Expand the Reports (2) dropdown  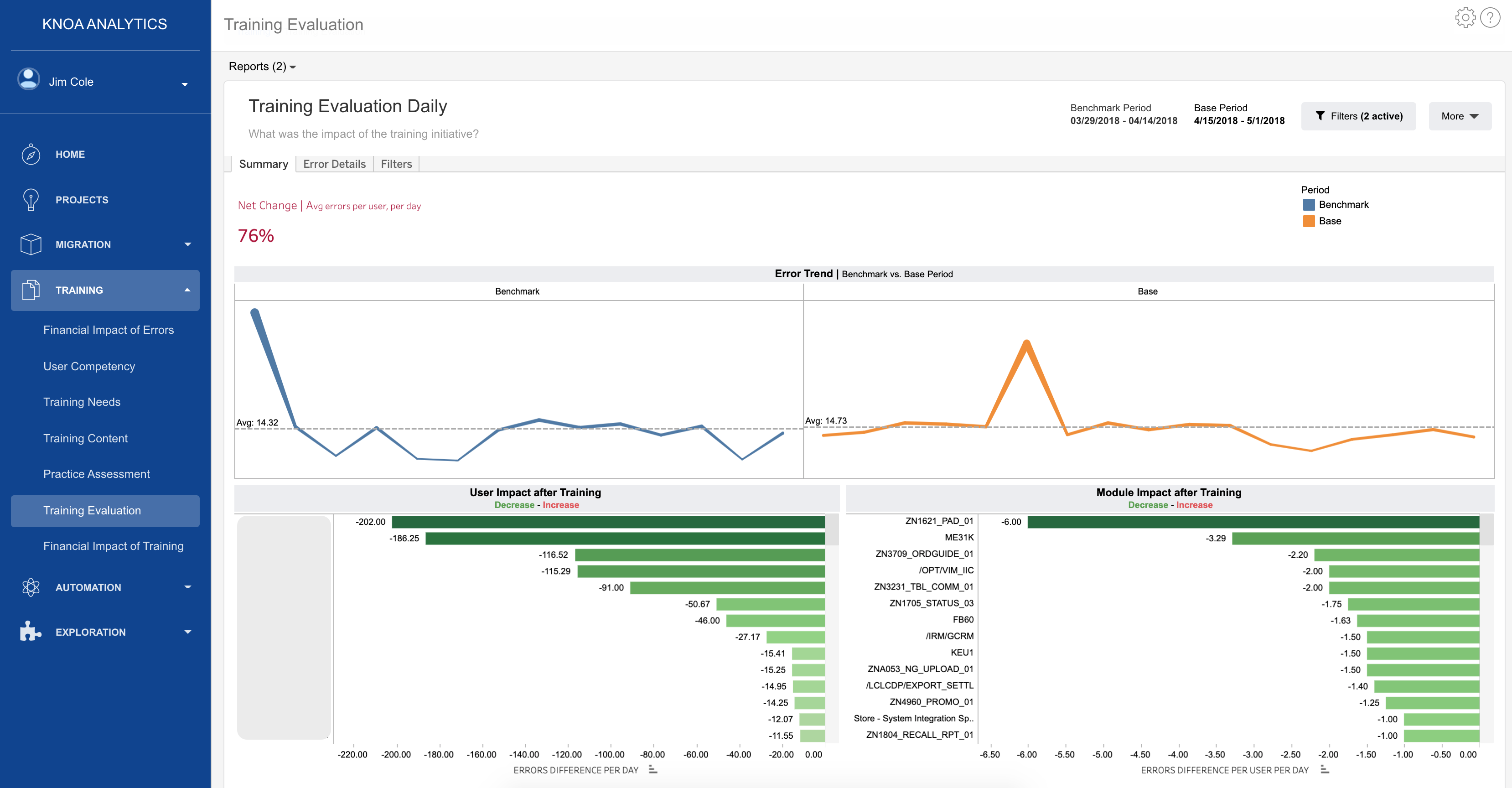tap(262, 67)
